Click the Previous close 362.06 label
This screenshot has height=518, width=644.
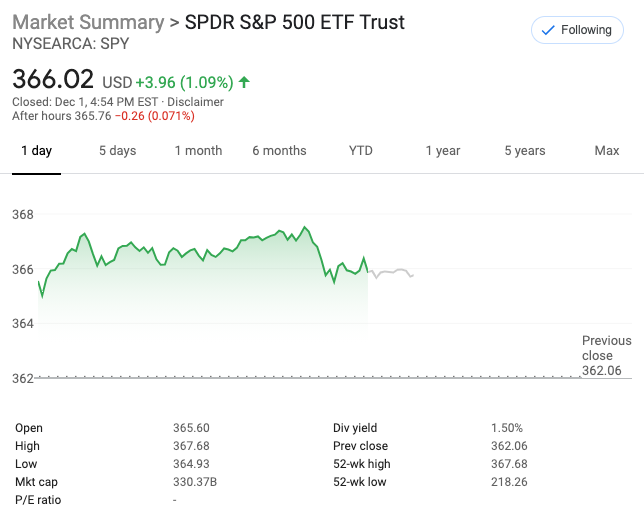pyautogui.click(x=606, y=355)
